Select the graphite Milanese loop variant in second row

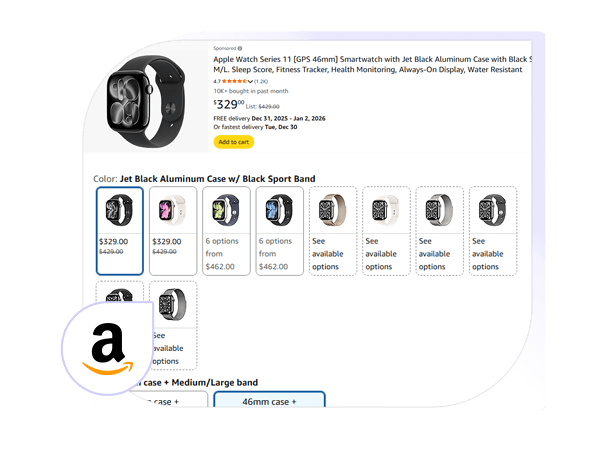coord(173,325)
